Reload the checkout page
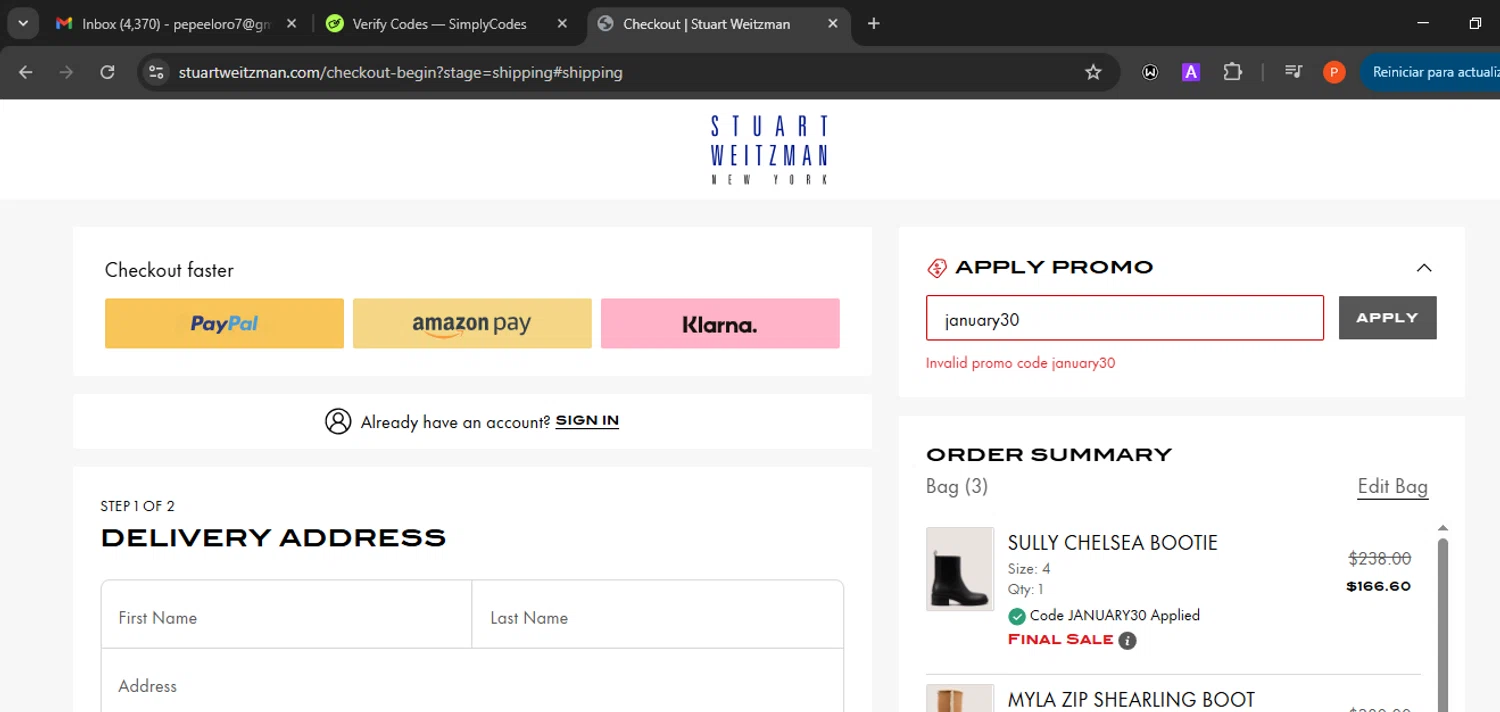The image size is (1500, 712). pos(107,72)
